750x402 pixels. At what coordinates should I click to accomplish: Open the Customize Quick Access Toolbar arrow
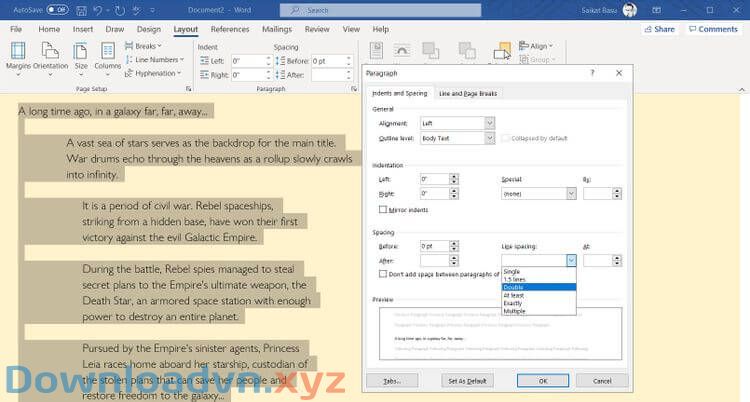[x=153, y=10]
